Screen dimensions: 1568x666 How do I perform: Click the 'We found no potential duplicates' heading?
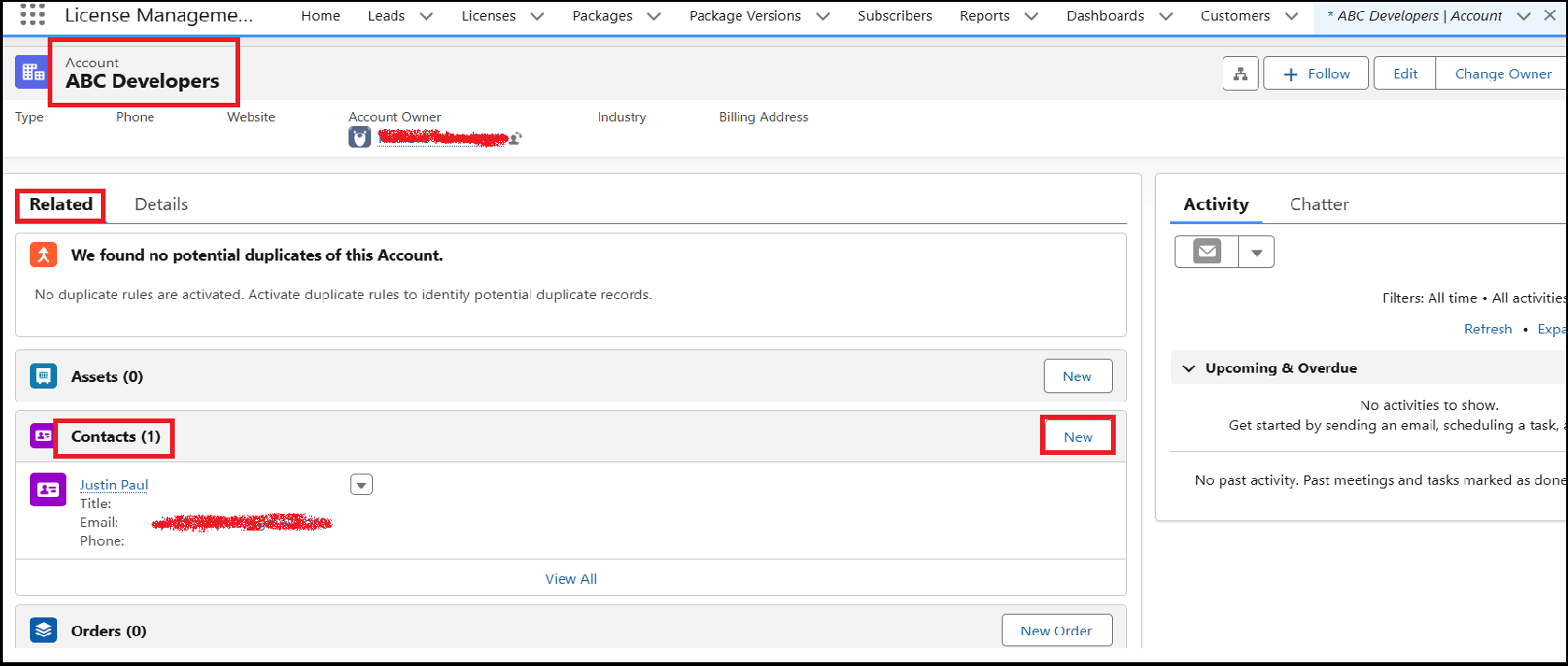[257, 255]
